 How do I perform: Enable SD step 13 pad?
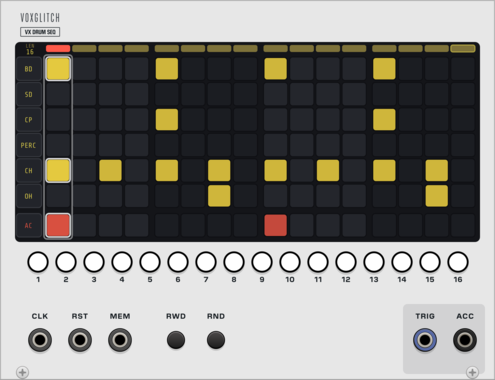pyautogui.click(x=384, y=94)
